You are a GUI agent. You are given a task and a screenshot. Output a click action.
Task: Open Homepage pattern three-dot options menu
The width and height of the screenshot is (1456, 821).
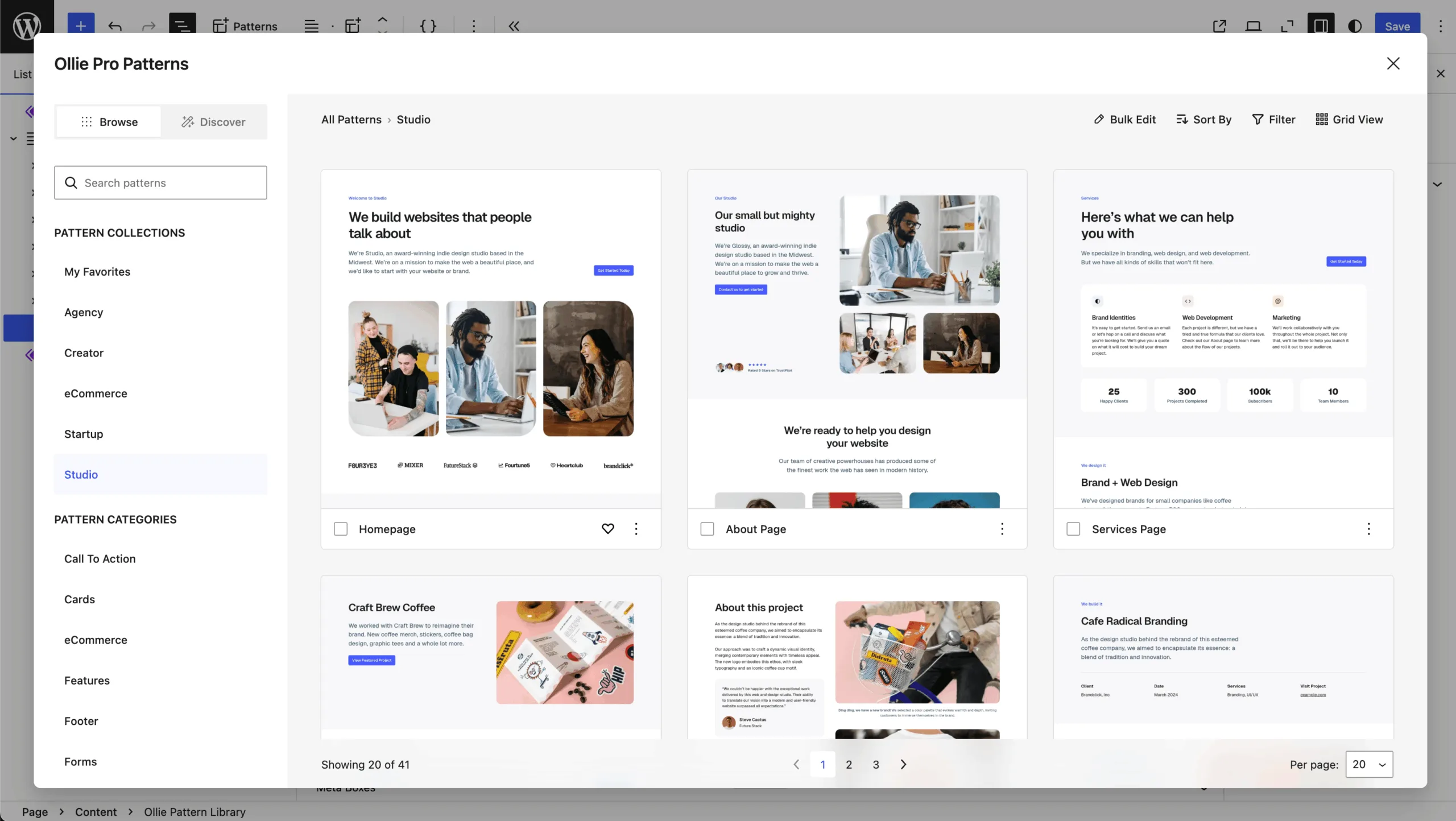tap(636, 529)
